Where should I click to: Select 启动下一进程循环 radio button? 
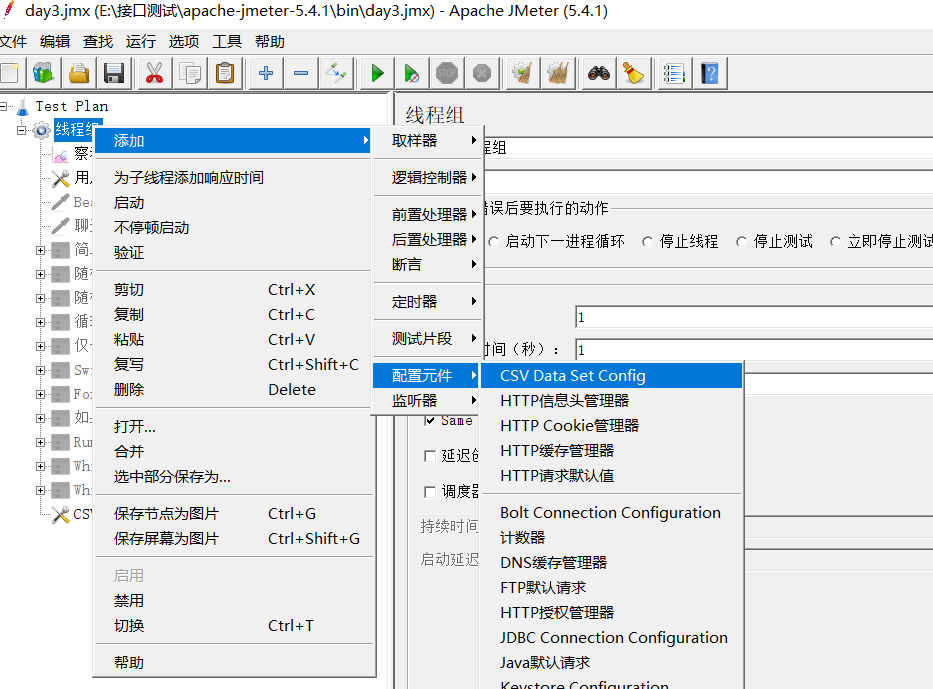[493, 242]
